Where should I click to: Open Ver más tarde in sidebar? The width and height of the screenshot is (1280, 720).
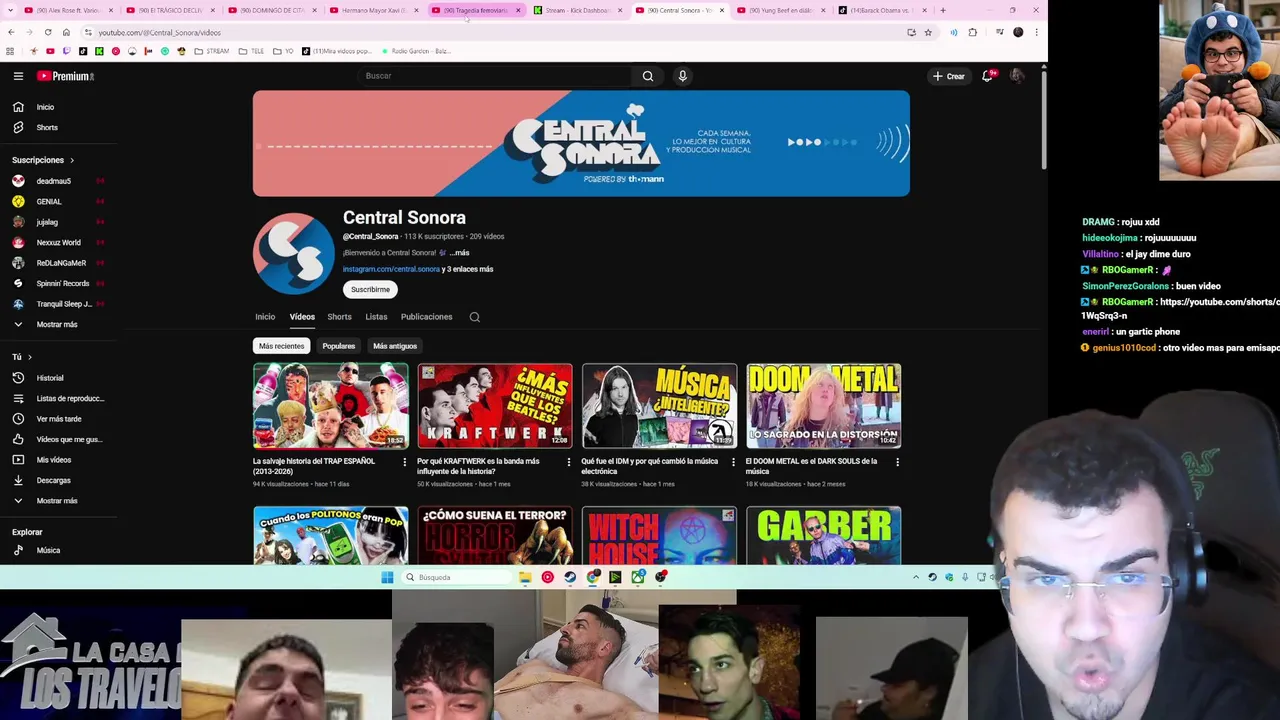(58, 419)
